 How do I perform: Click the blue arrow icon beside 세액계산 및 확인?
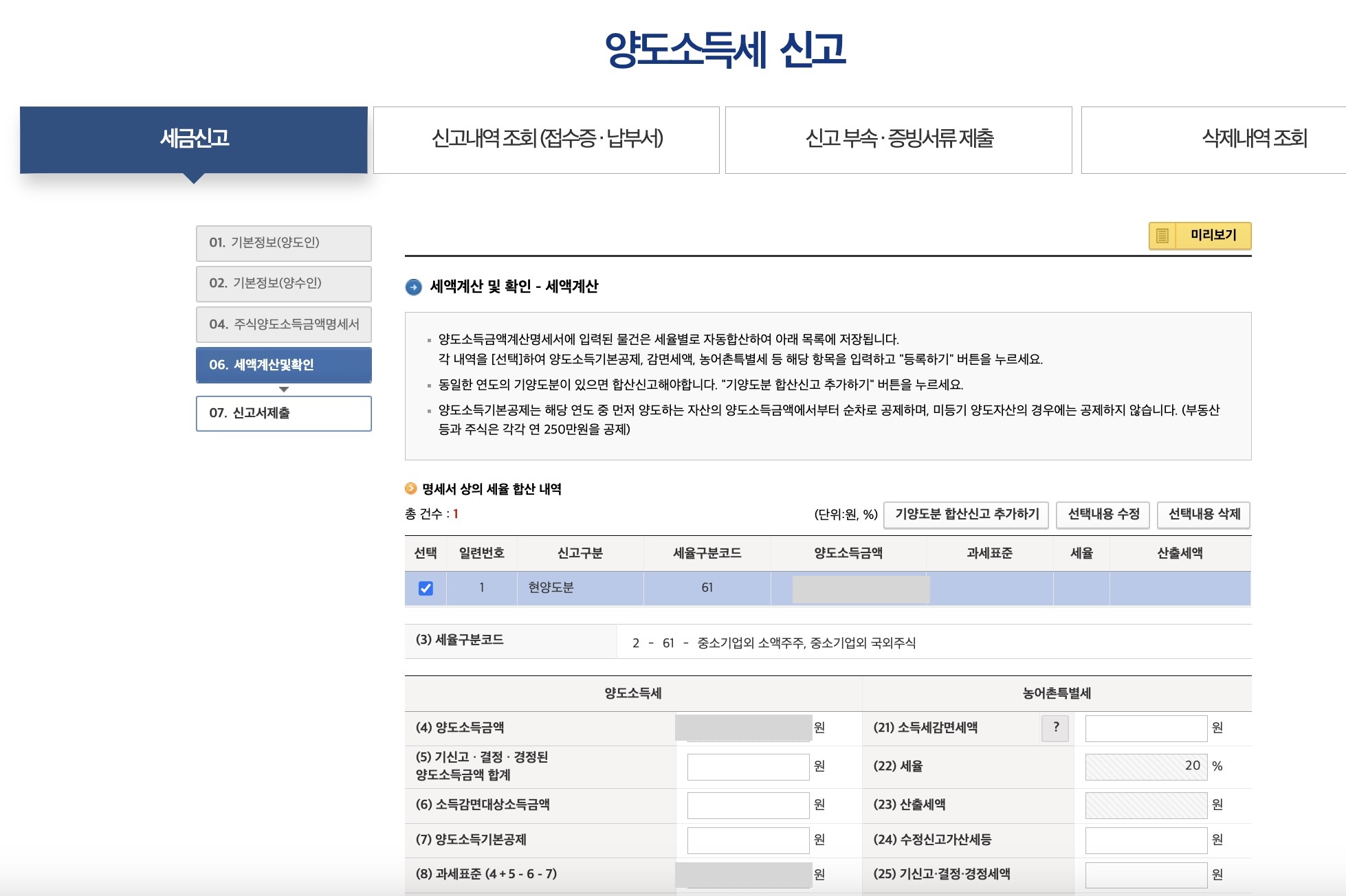414,287
